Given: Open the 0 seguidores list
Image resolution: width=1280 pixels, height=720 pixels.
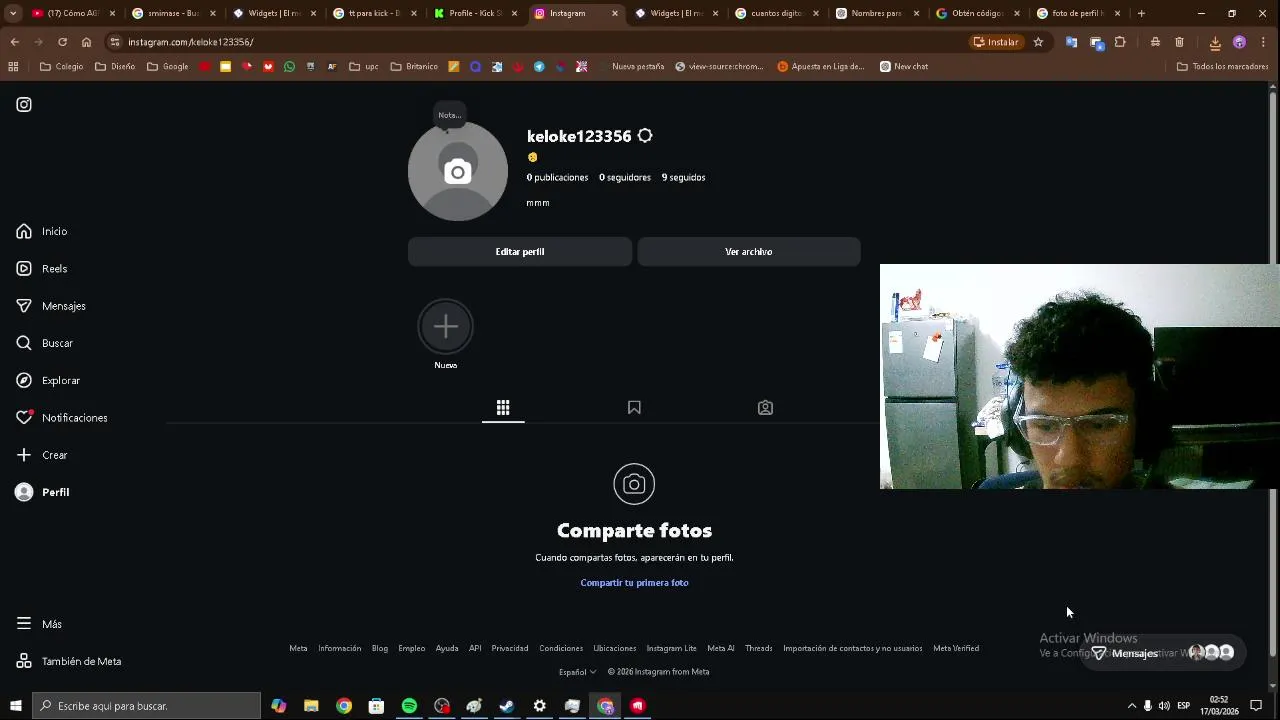Looking at the screenshot, I should coord(625,178).
